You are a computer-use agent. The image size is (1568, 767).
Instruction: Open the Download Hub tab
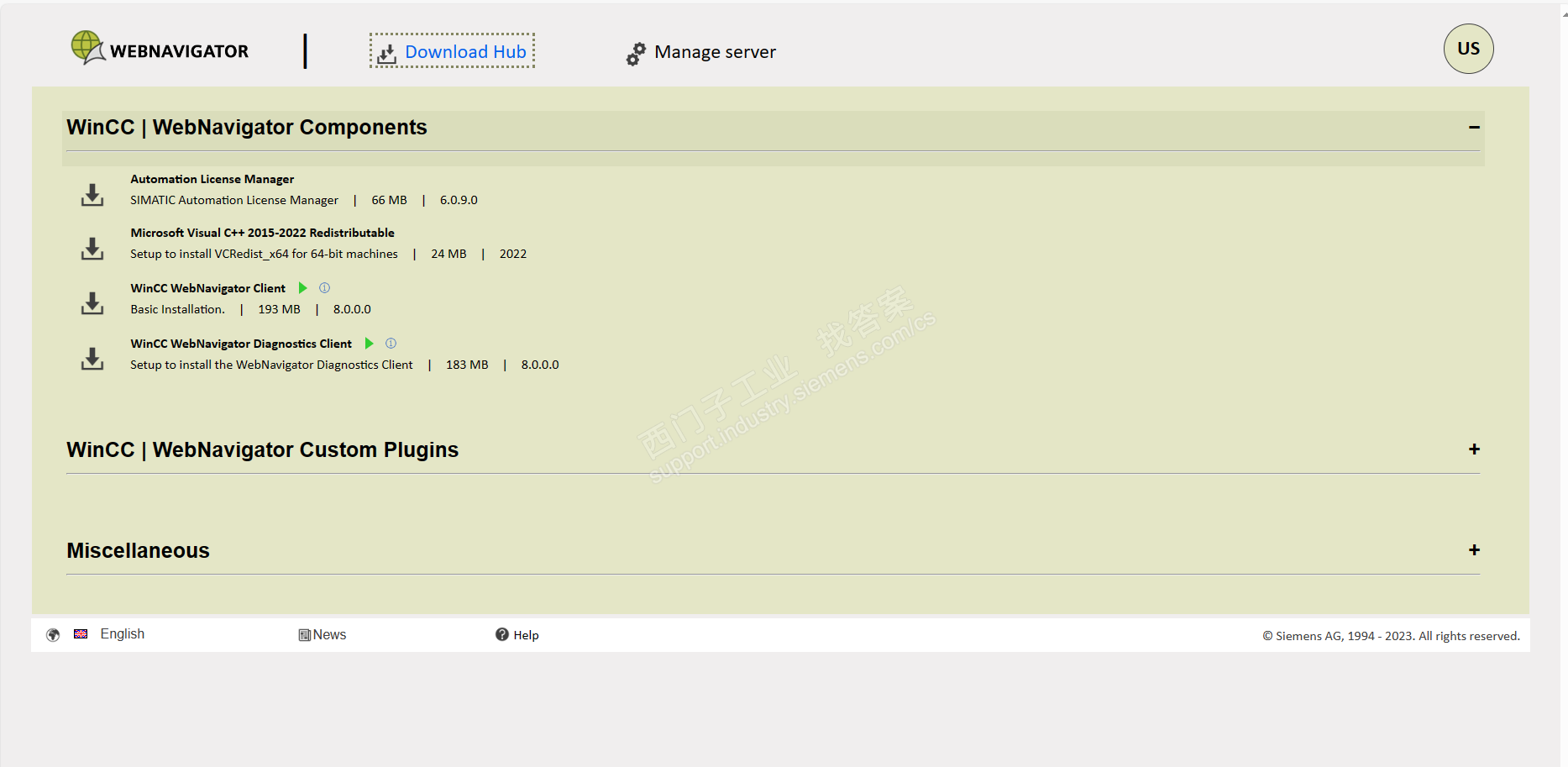pos(452,51)
